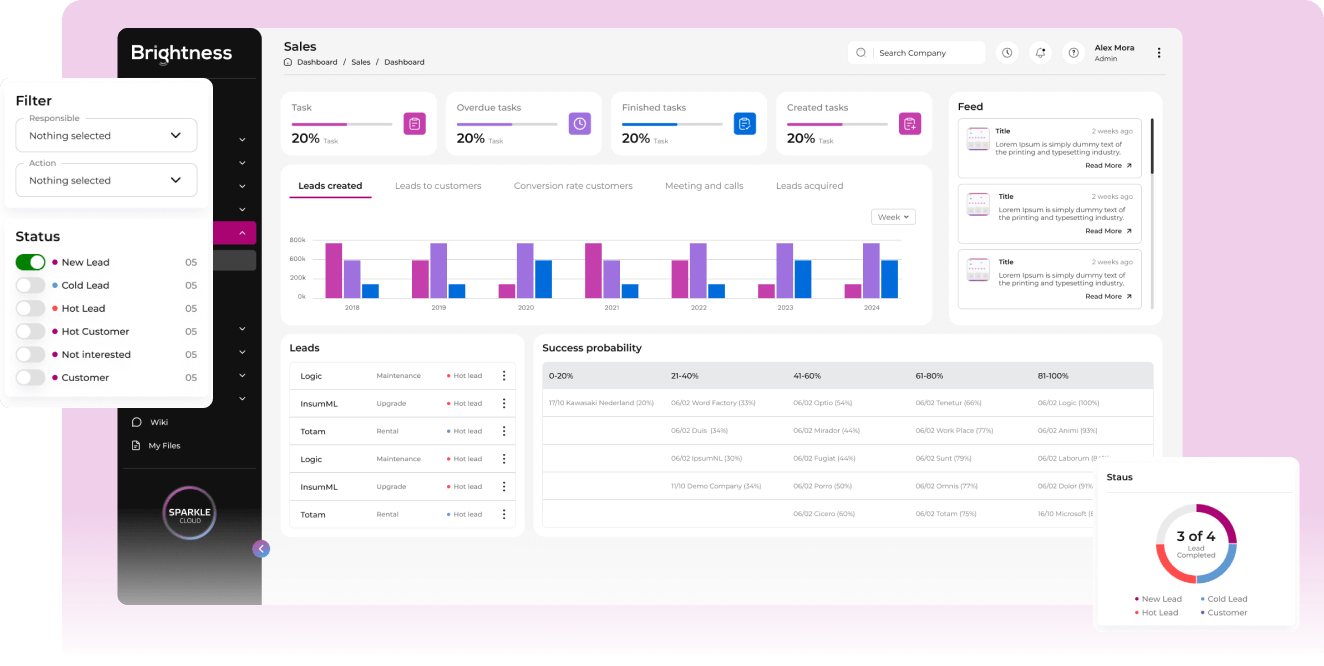Viewport: 1324px width, 666px height.
Task: Open notifications bell in top bar
Action: point(1040,53)
